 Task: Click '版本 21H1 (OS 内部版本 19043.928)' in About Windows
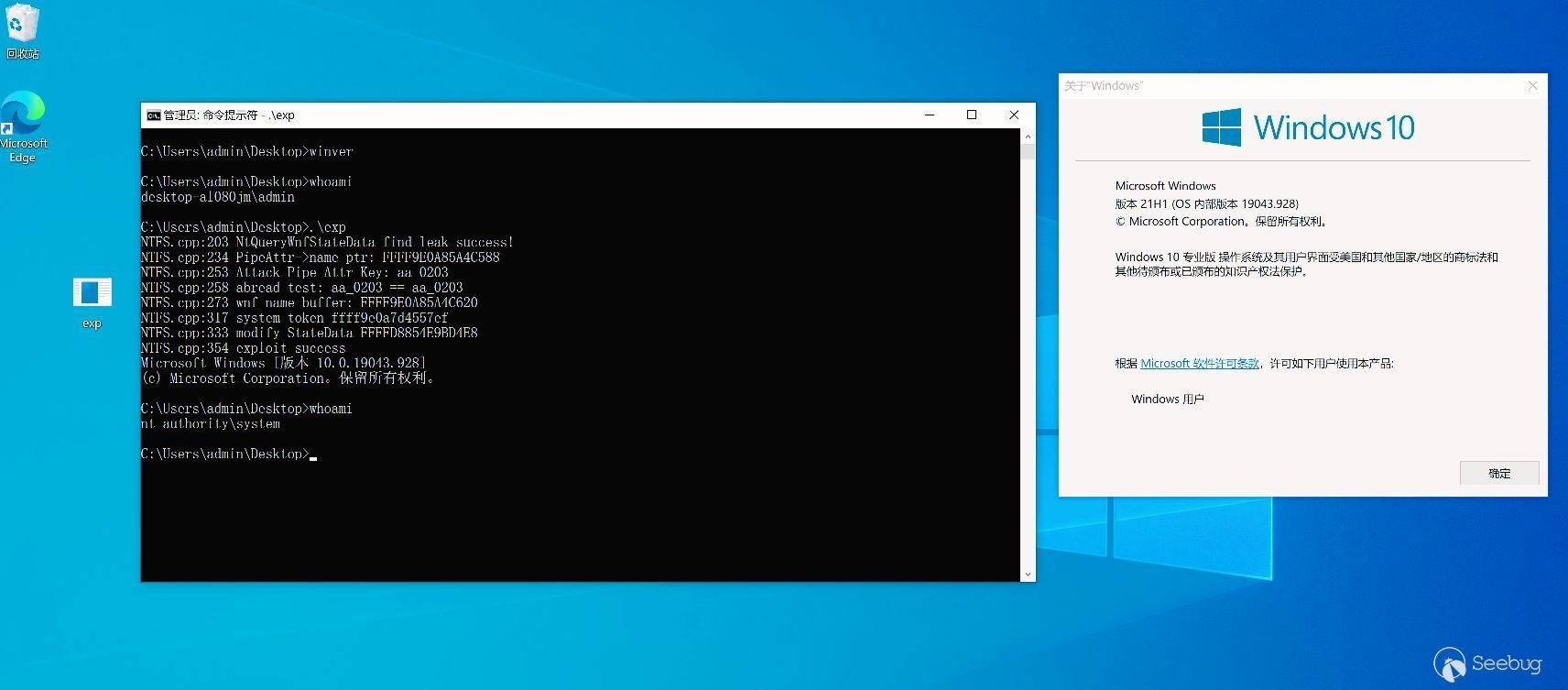1206,203
